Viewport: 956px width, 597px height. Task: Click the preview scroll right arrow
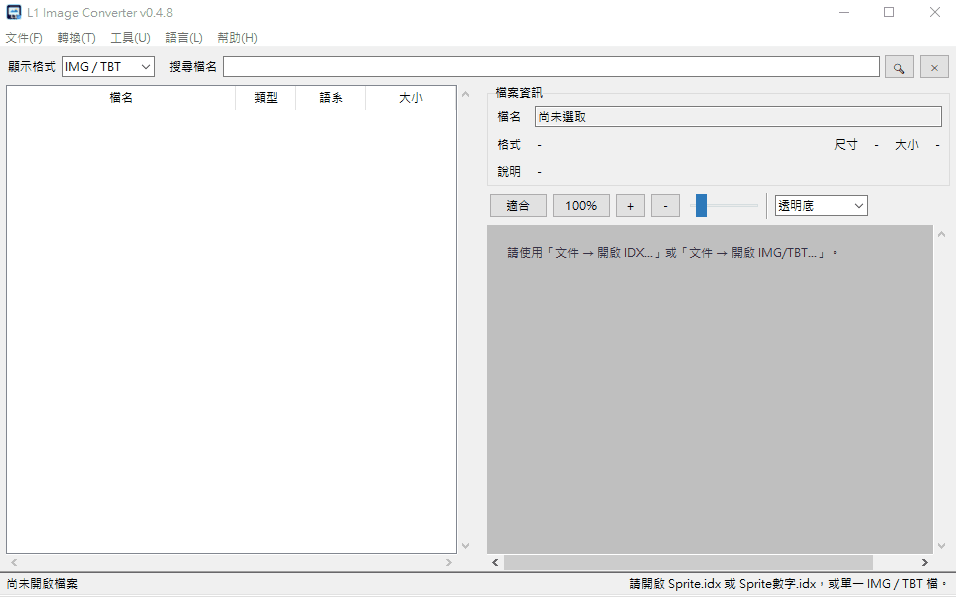924,562
